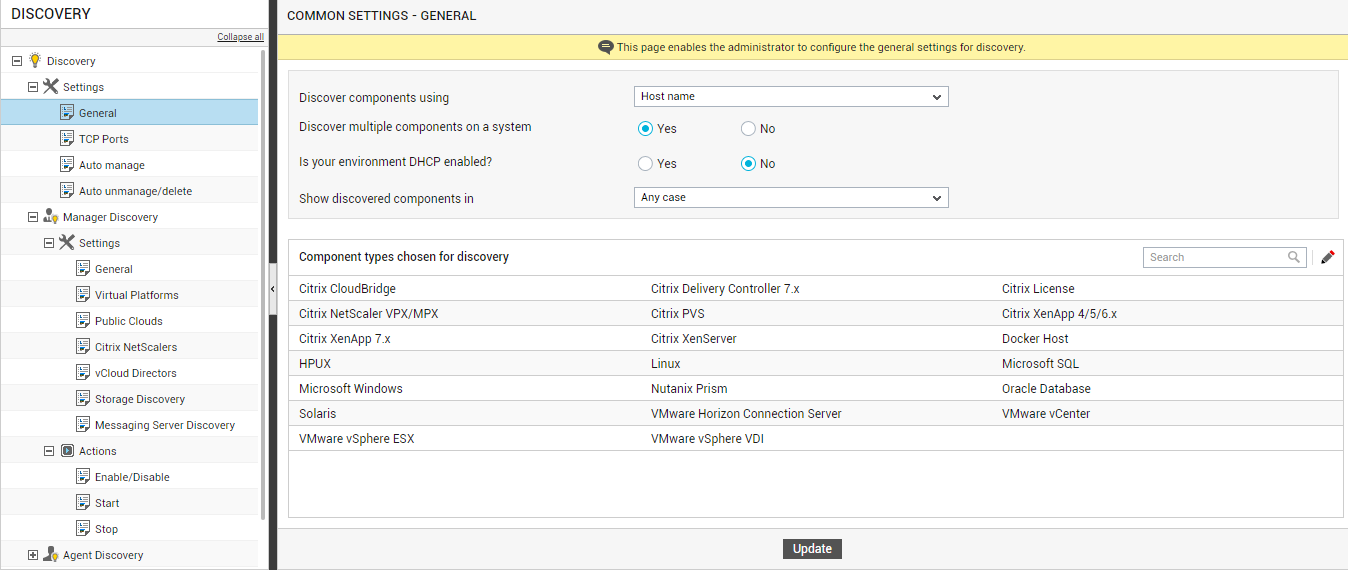The width and height of the screenshot is (1348, 570).
Task: Click the Settings wrench icon under Discovery
Action: 51,87
